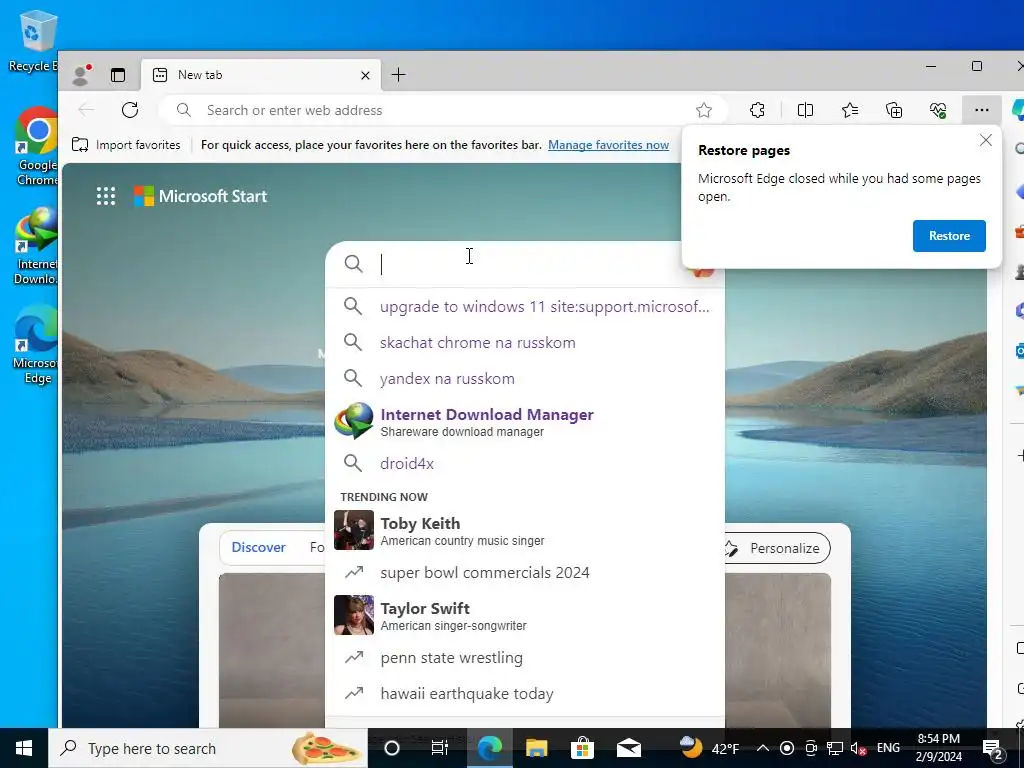Switch ENG input language indicator
Viewport: 1024px width, 768px height.
(888, 748)
